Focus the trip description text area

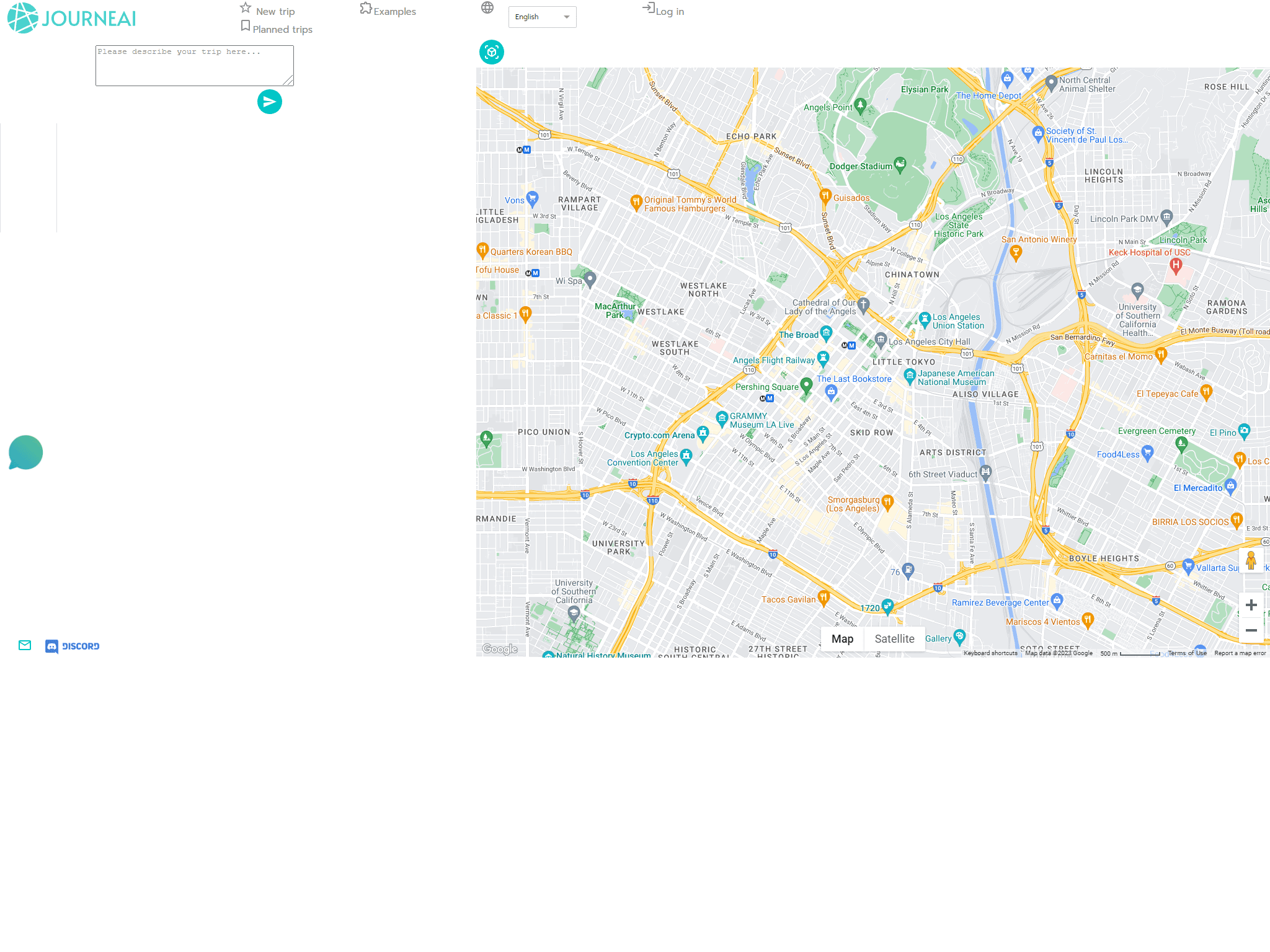tap(195, 66)
